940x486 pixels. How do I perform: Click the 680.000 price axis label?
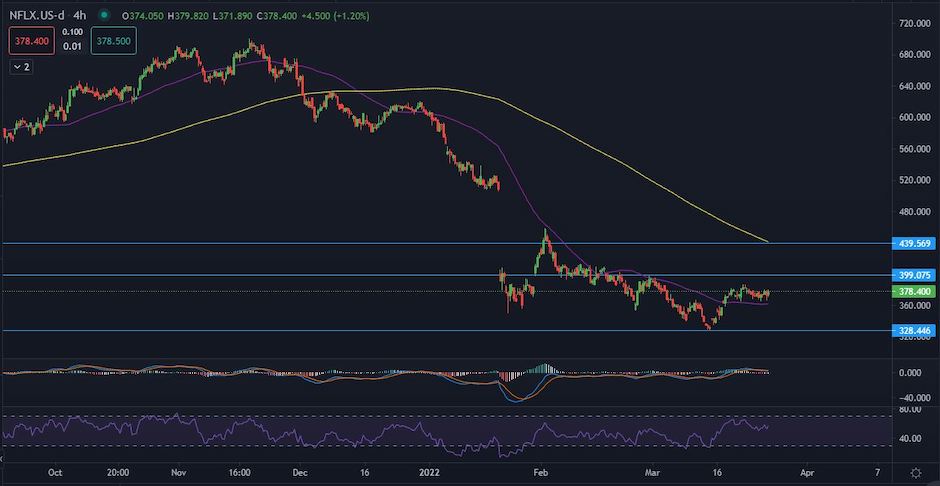point(915,55)
